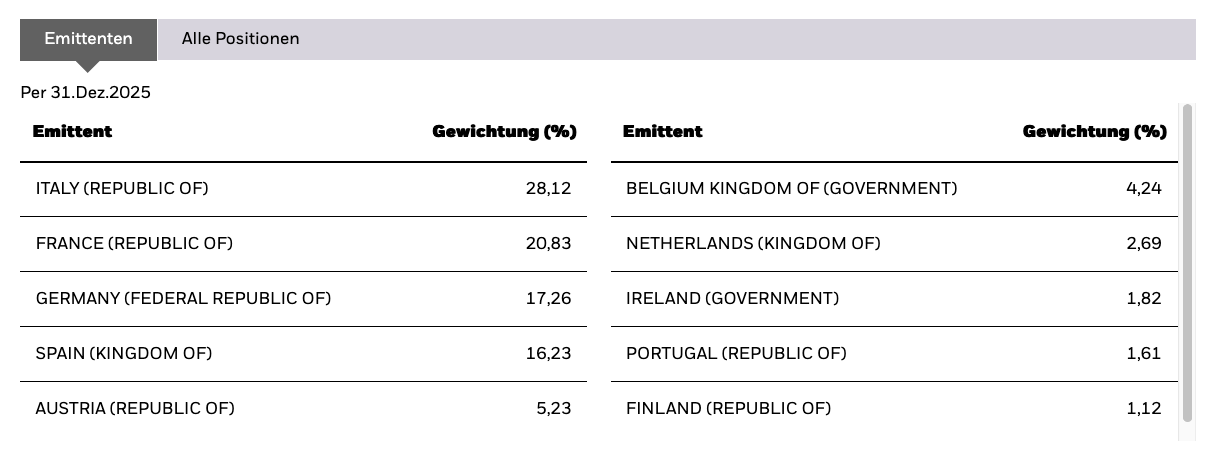Click IRELAND (GOVERNMENT) issuer
This screenshot has height=461, width=1216.
tap(732, 298)
